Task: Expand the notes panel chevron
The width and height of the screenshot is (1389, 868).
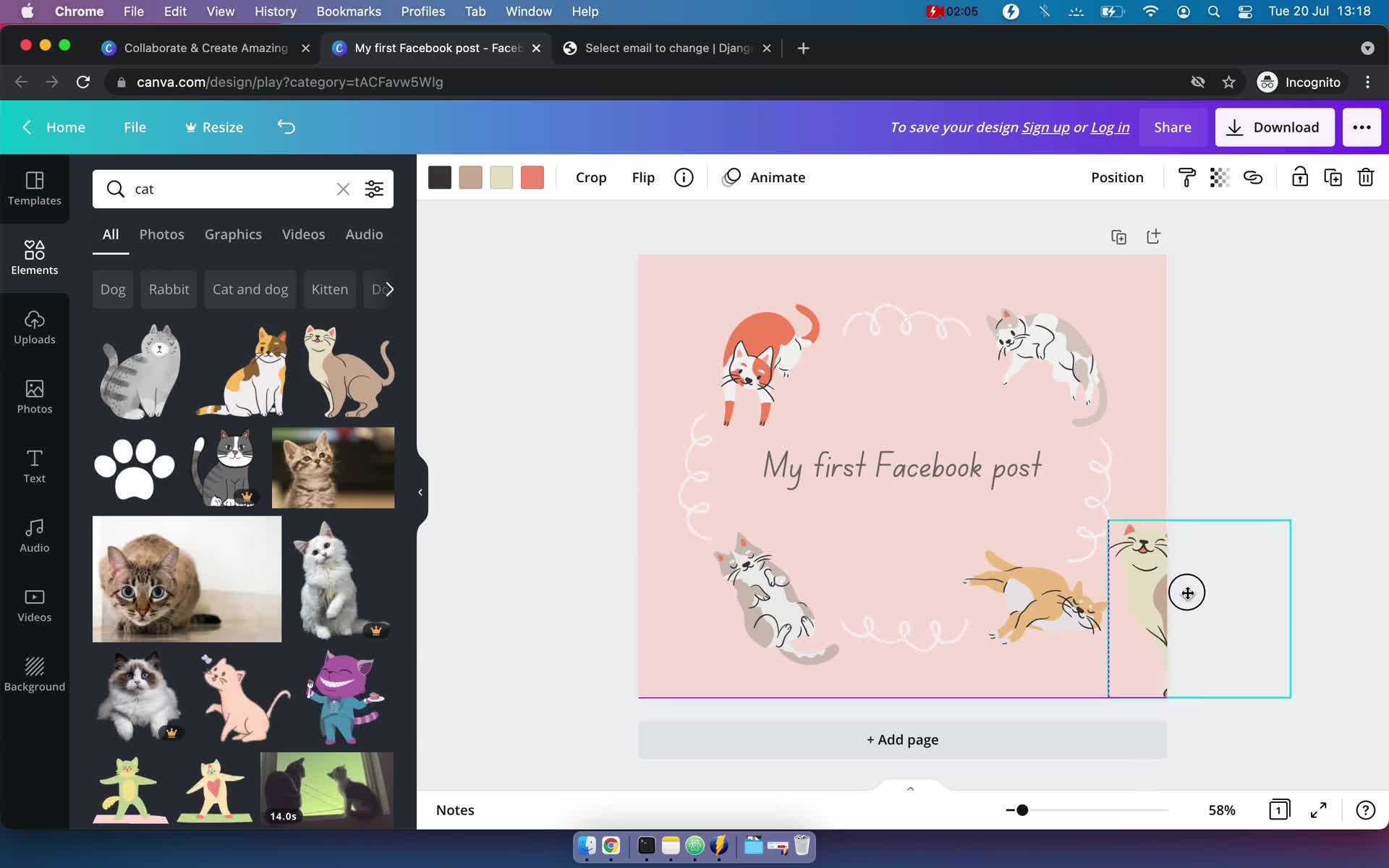Action: [911, 788]
